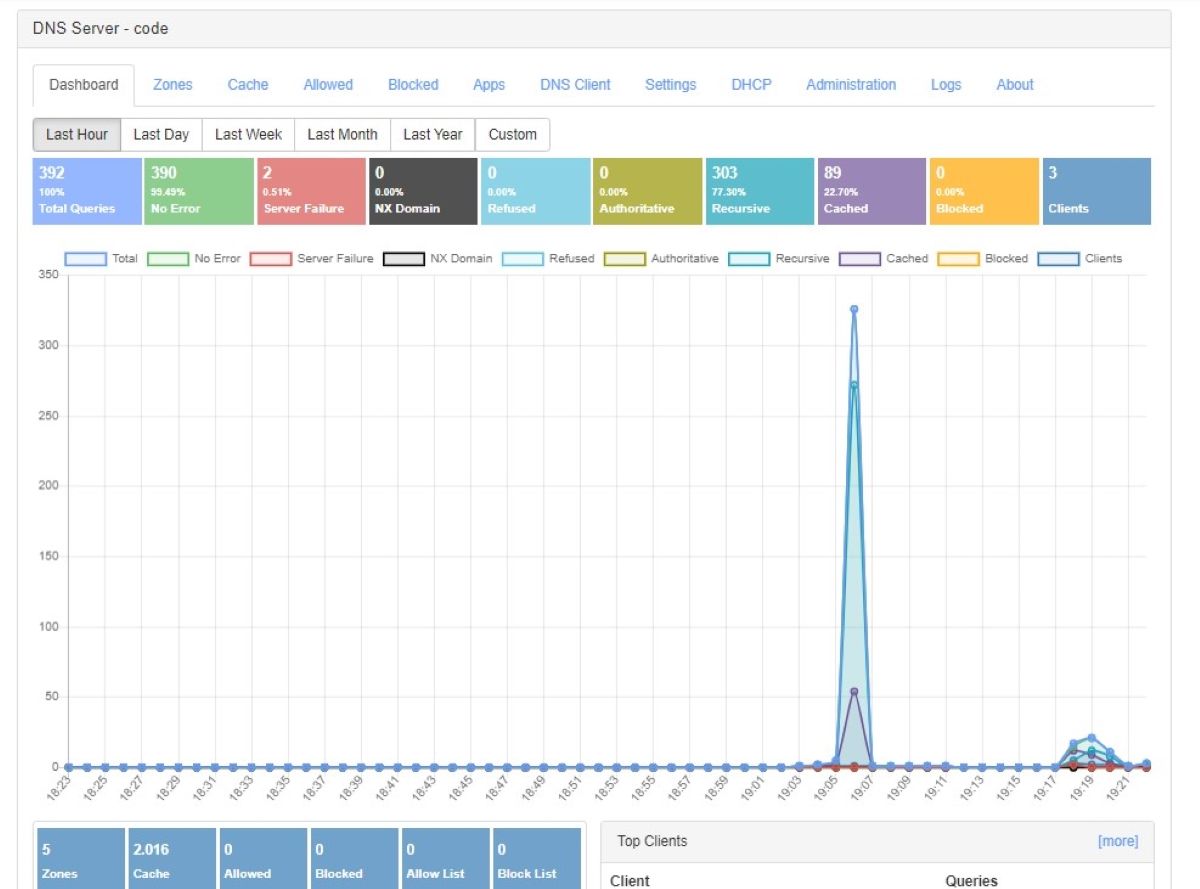Click the Queries column header
The width and height of the screenshot is (1200, 889).
click(x=971, y=880)
